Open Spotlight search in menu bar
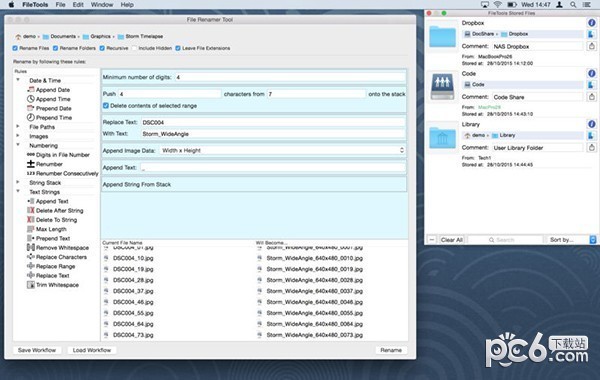 coord(573,5)
